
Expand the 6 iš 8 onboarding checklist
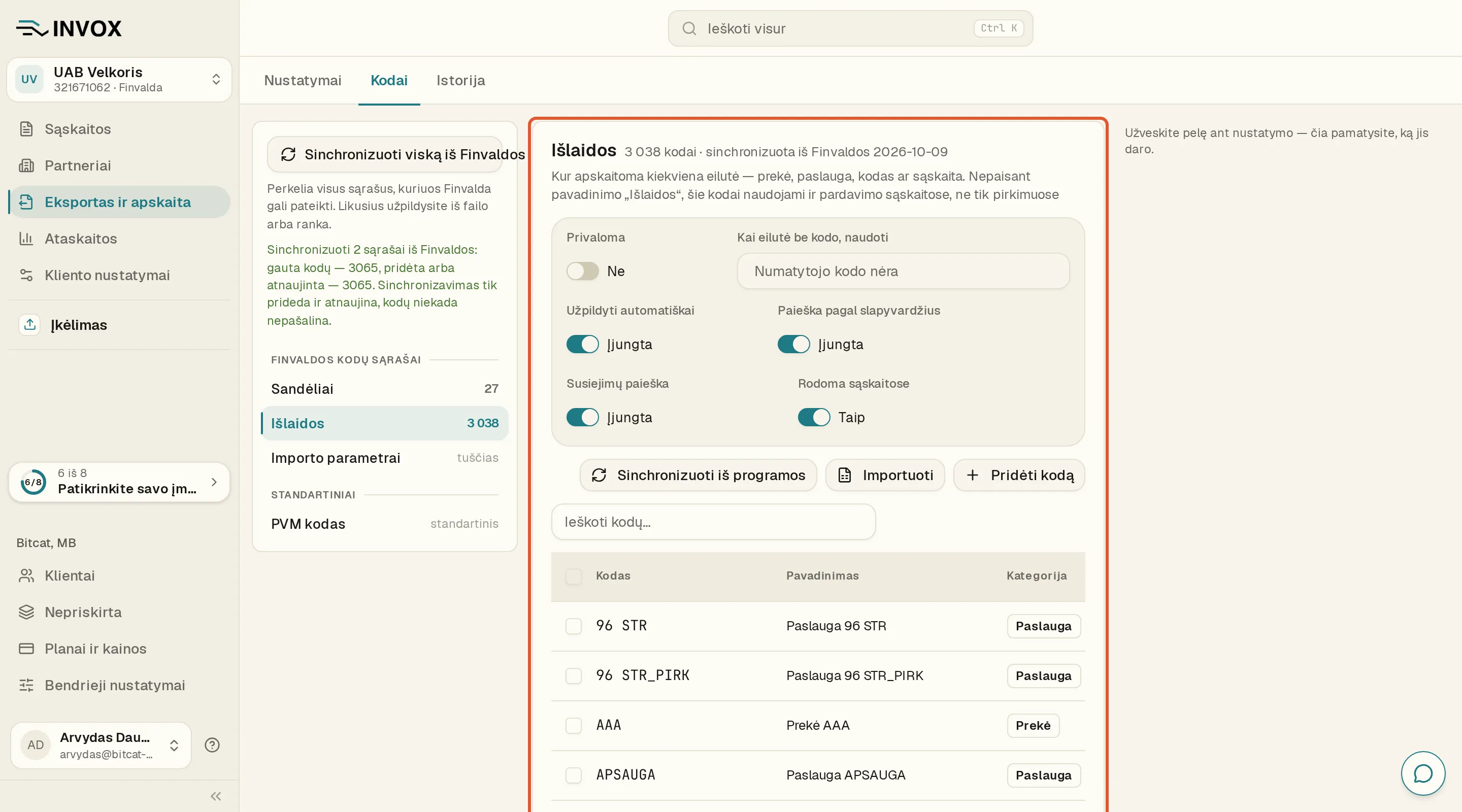pyautogui.click(x=119, y=482)
